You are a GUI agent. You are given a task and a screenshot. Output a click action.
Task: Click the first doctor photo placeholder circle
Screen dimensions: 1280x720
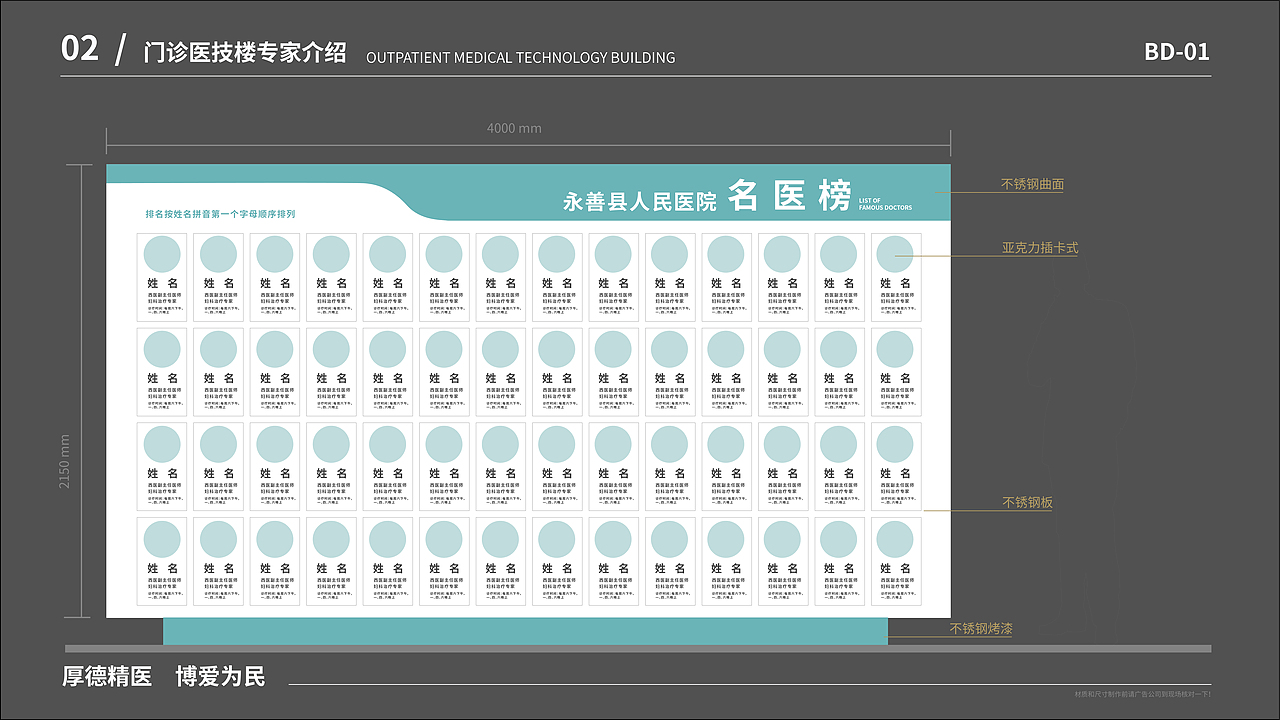coord(161,253)
